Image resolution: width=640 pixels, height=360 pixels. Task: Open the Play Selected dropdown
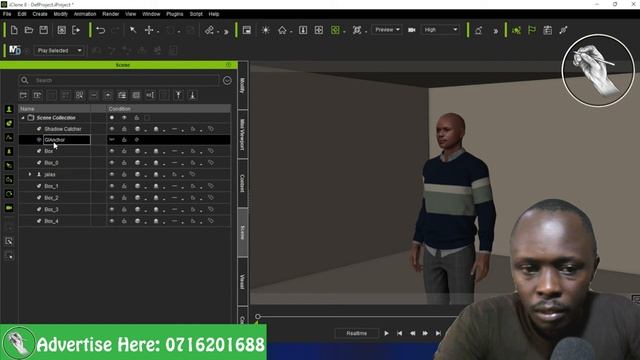(59, 50)
